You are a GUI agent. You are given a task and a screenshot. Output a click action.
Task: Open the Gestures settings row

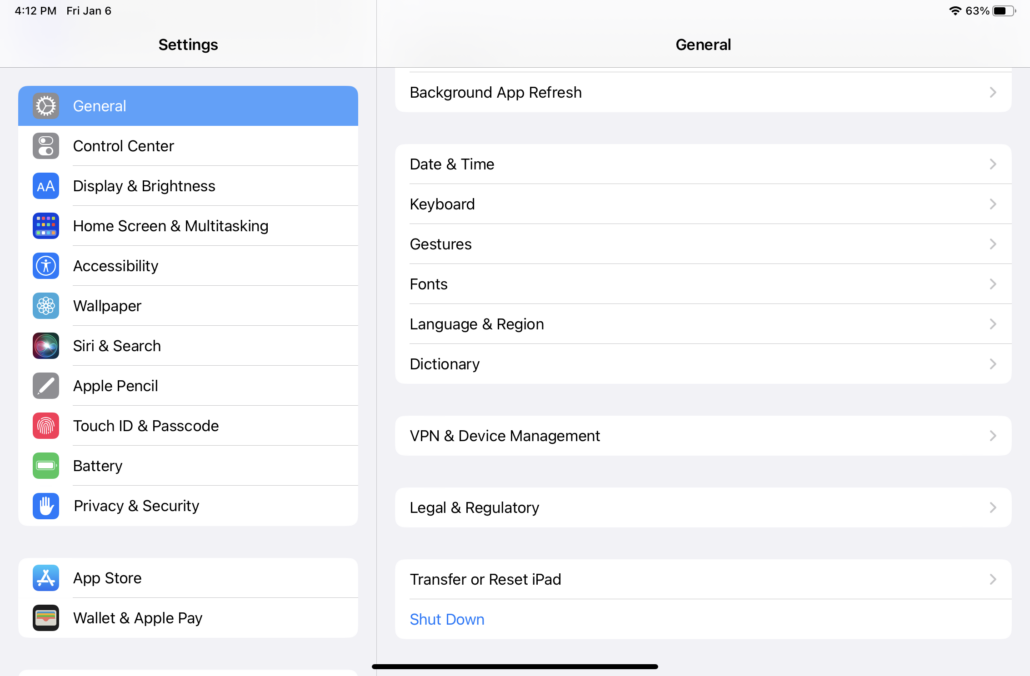tap(700, 244)
